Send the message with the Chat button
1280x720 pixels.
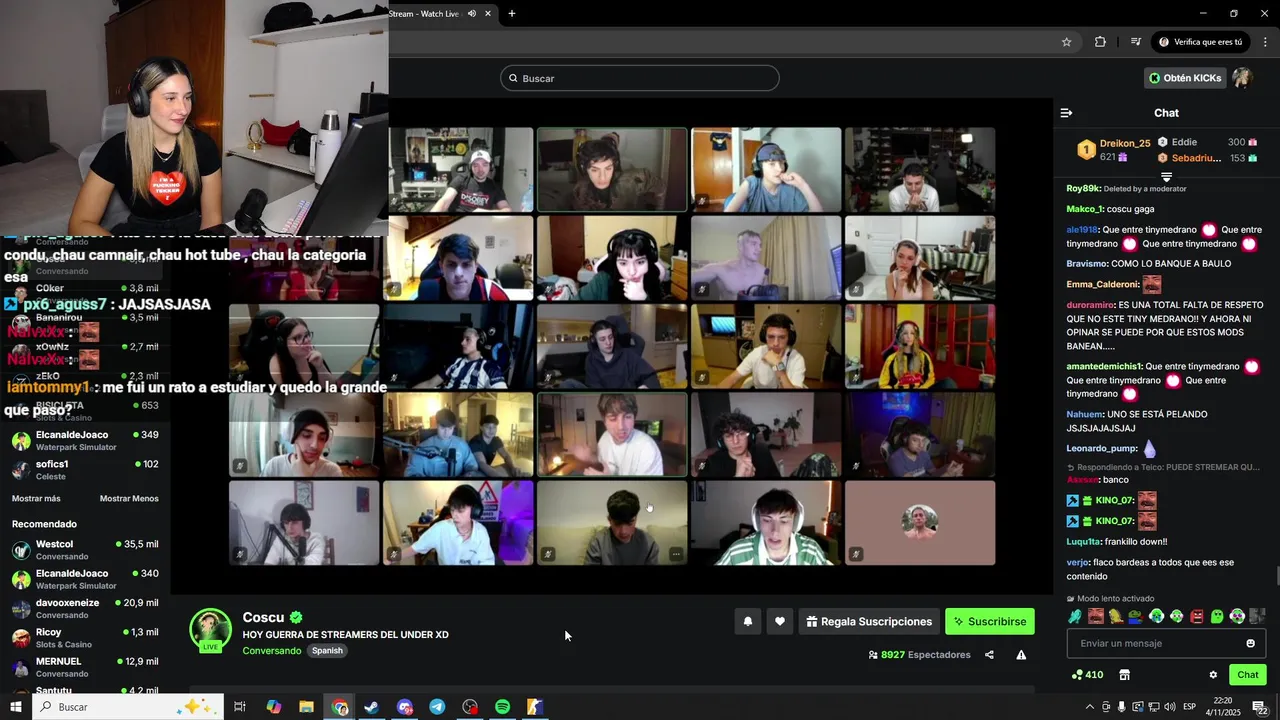point(1247,675)
